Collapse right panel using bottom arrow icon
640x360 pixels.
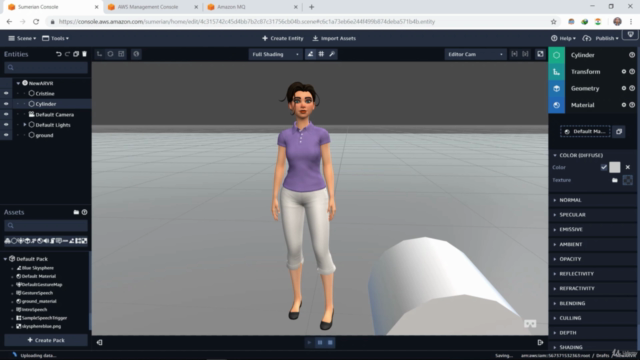point(540,342)
